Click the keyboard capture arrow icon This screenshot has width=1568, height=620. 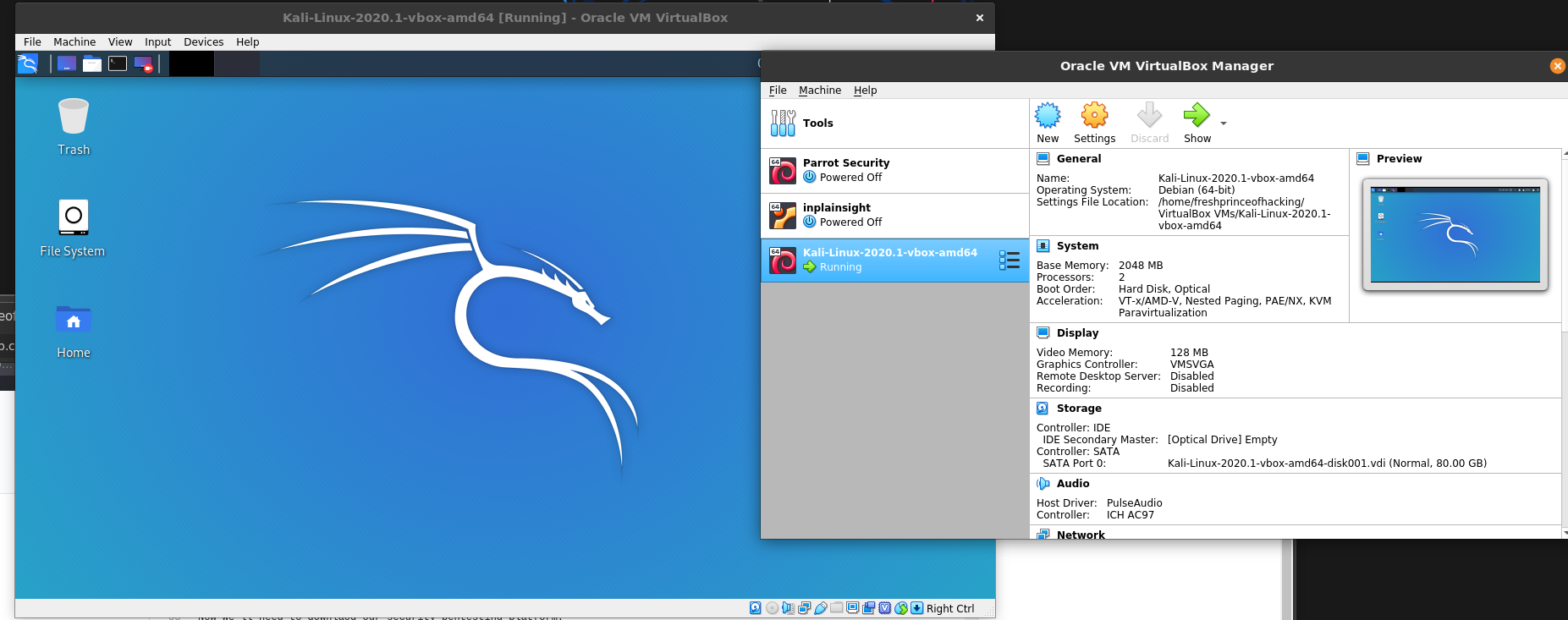click(916, 608)
